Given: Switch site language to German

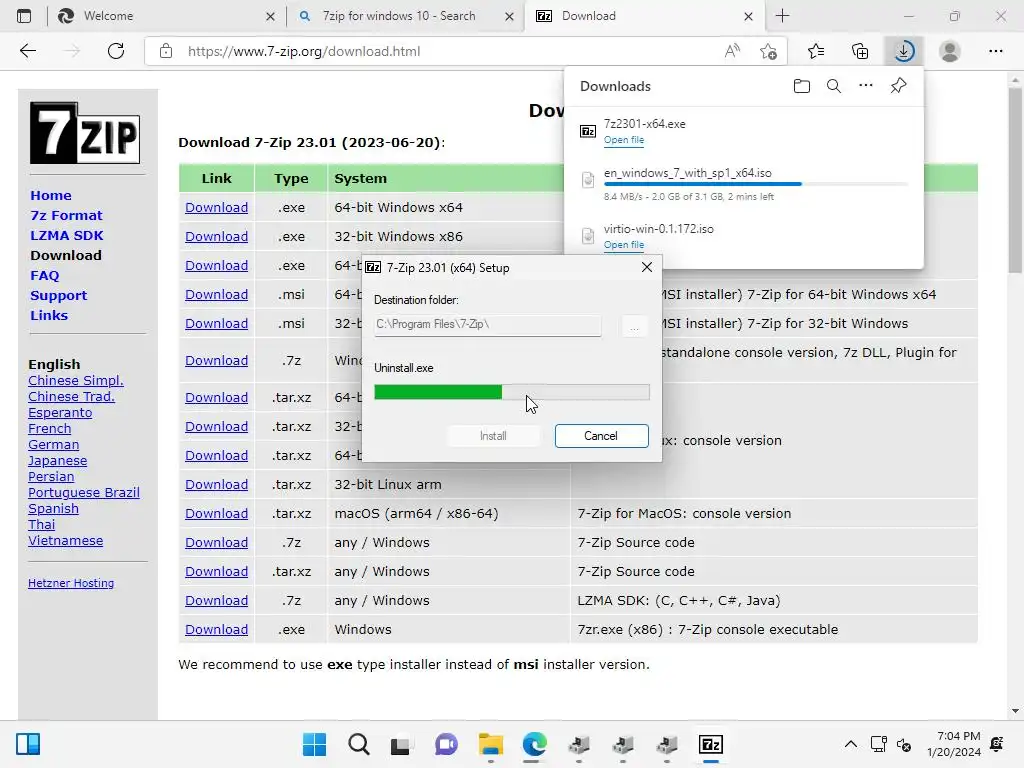Looking at the screenshot, I should click(54, 445).
